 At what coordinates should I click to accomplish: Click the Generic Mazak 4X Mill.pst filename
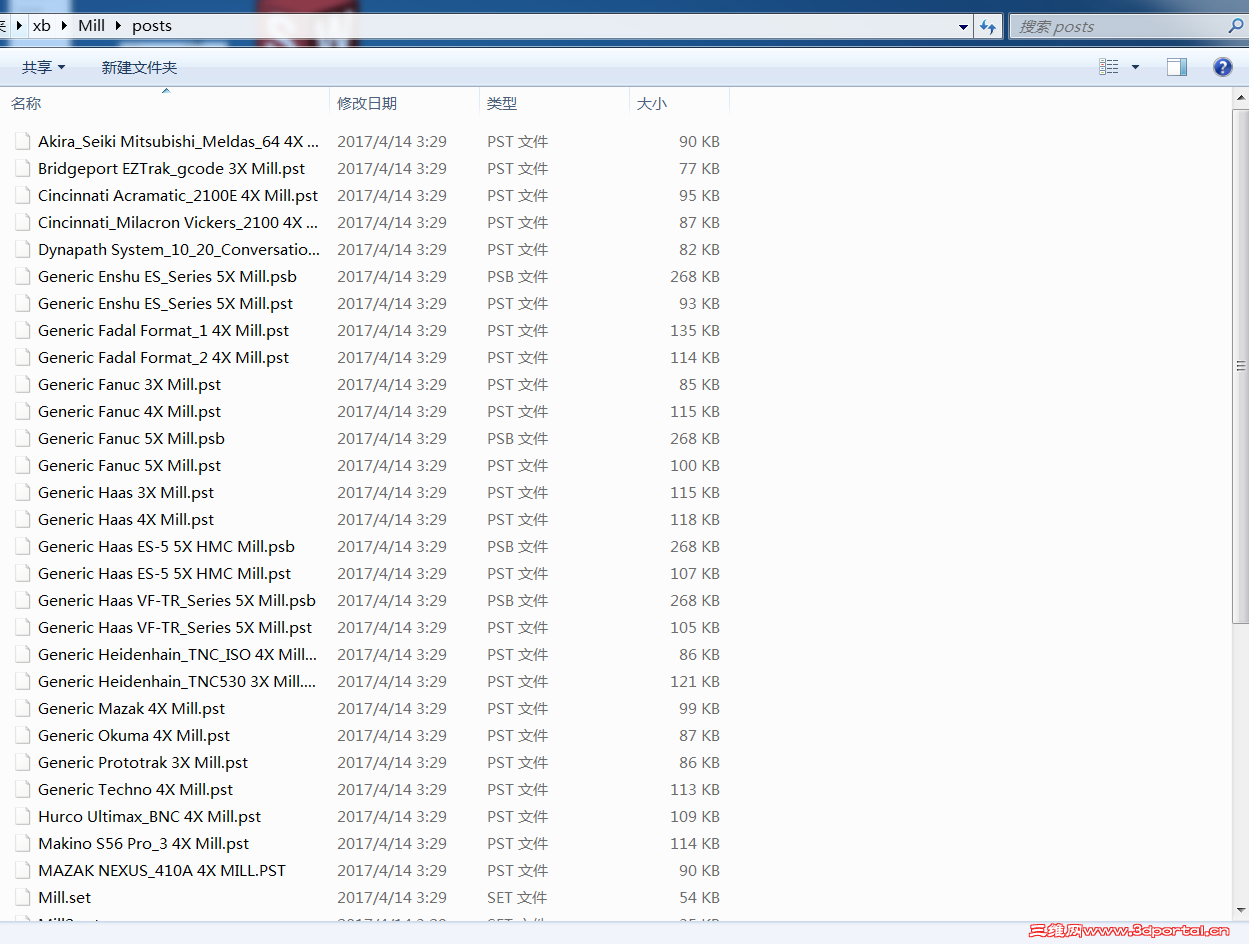click(132, 708)
